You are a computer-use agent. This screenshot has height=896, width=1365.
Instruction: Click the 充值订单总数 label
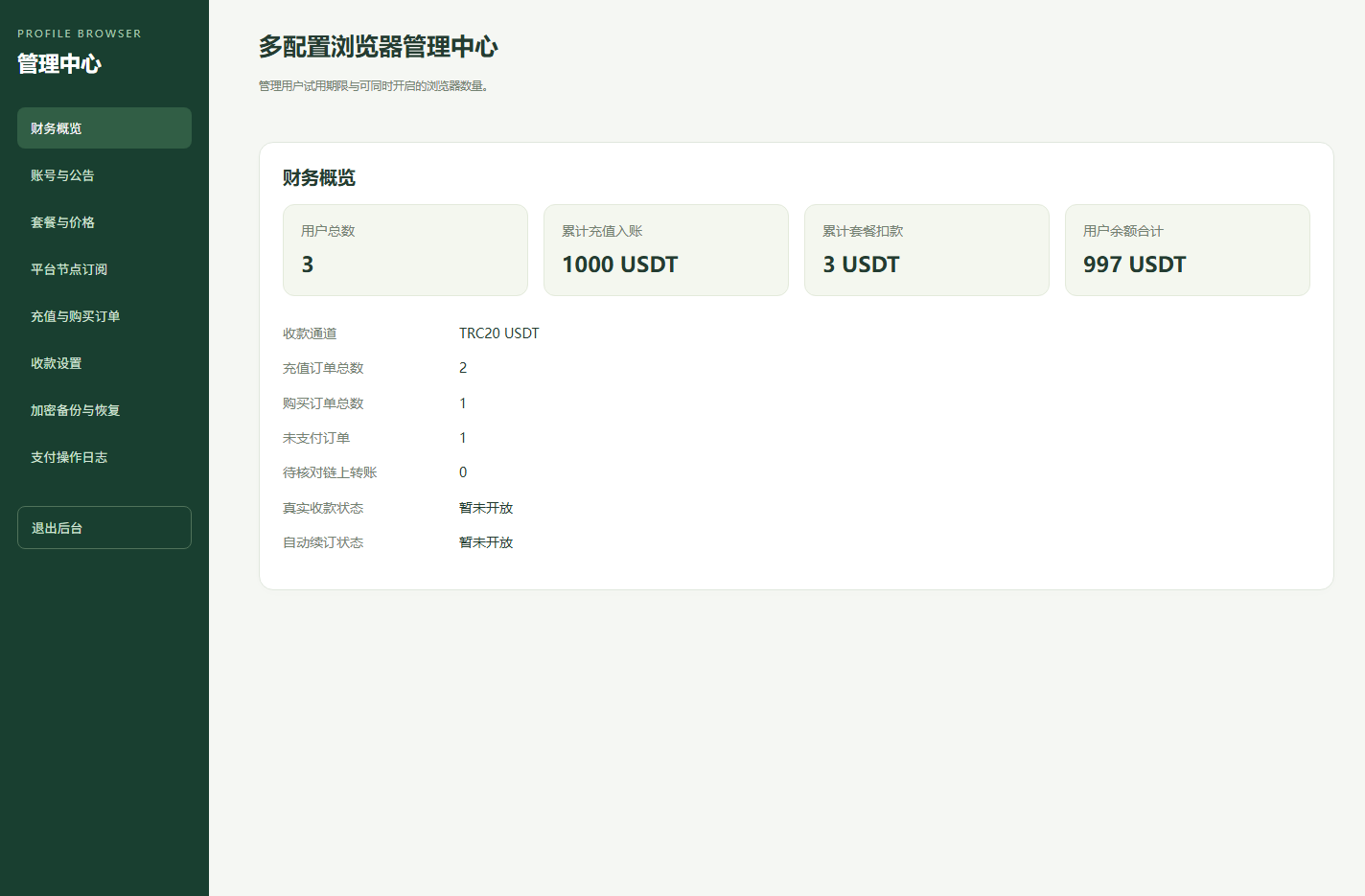(x=323, y=368)
